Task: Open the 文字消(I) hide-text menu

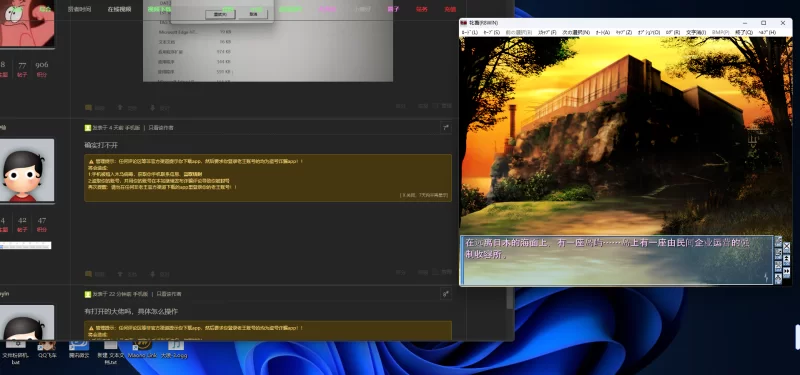Action: pos(696,32)
